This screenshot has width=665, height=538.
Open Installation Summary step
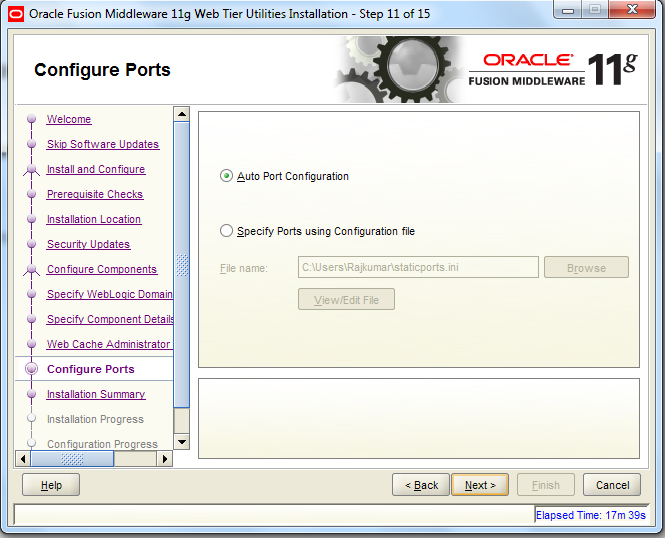tap(96, 394)
